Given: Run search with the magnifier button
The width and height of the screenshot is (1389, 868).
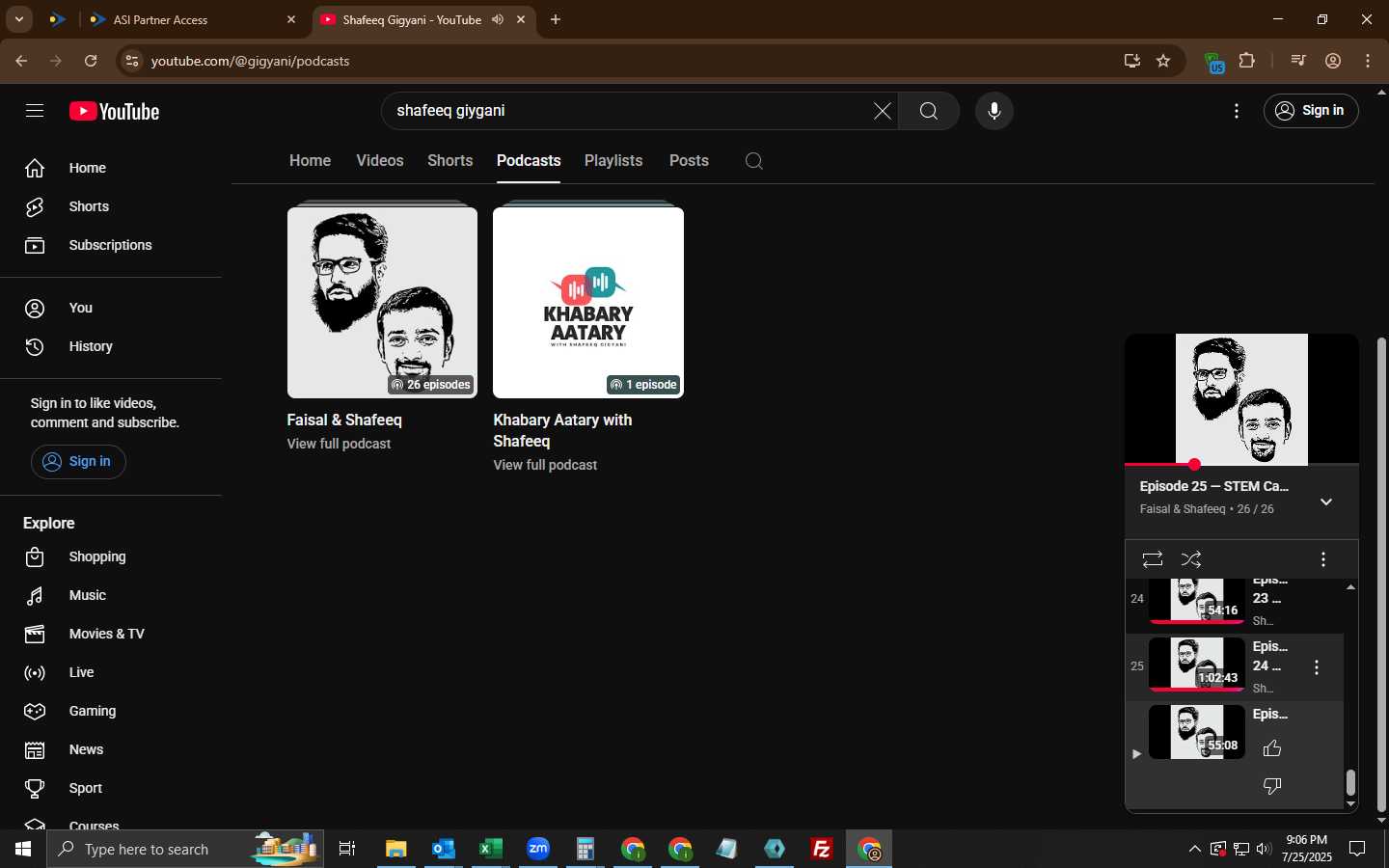Looking at the screenshot, I should (928, 111).
